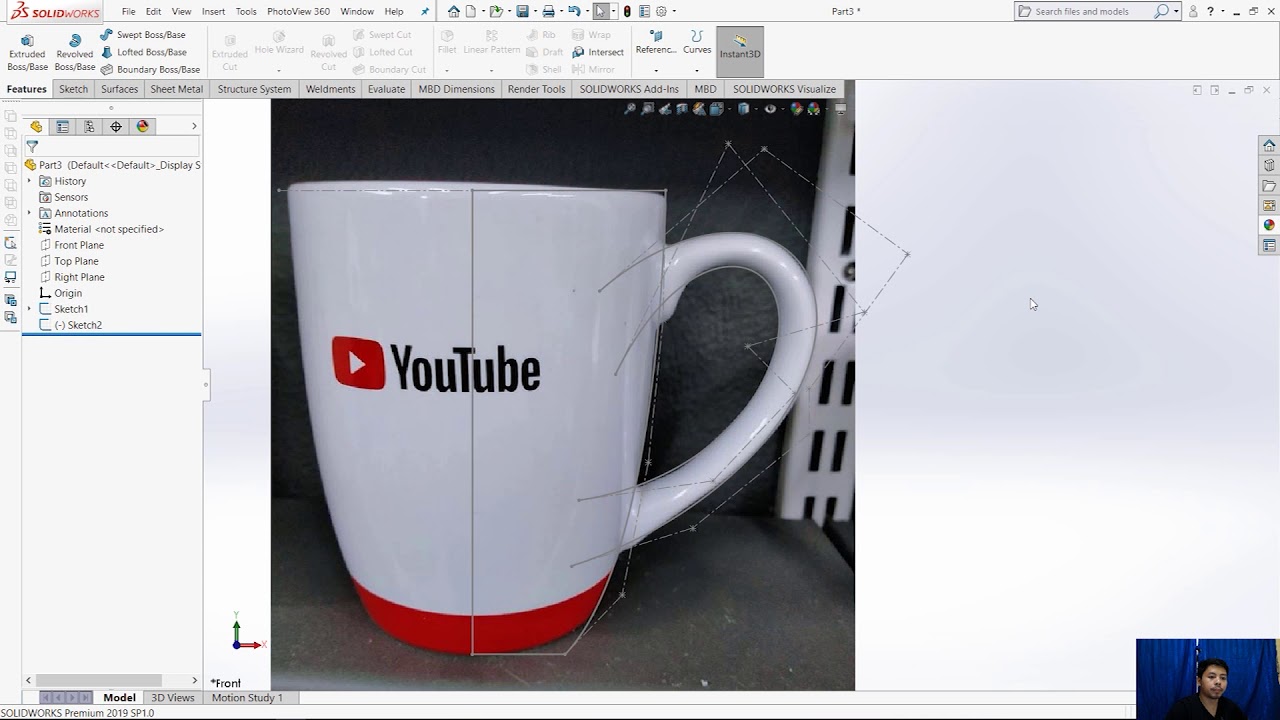Select the Extruded Boss/Base tool
This screenshot has width=1280, height=720.
[x=27, y=52]
